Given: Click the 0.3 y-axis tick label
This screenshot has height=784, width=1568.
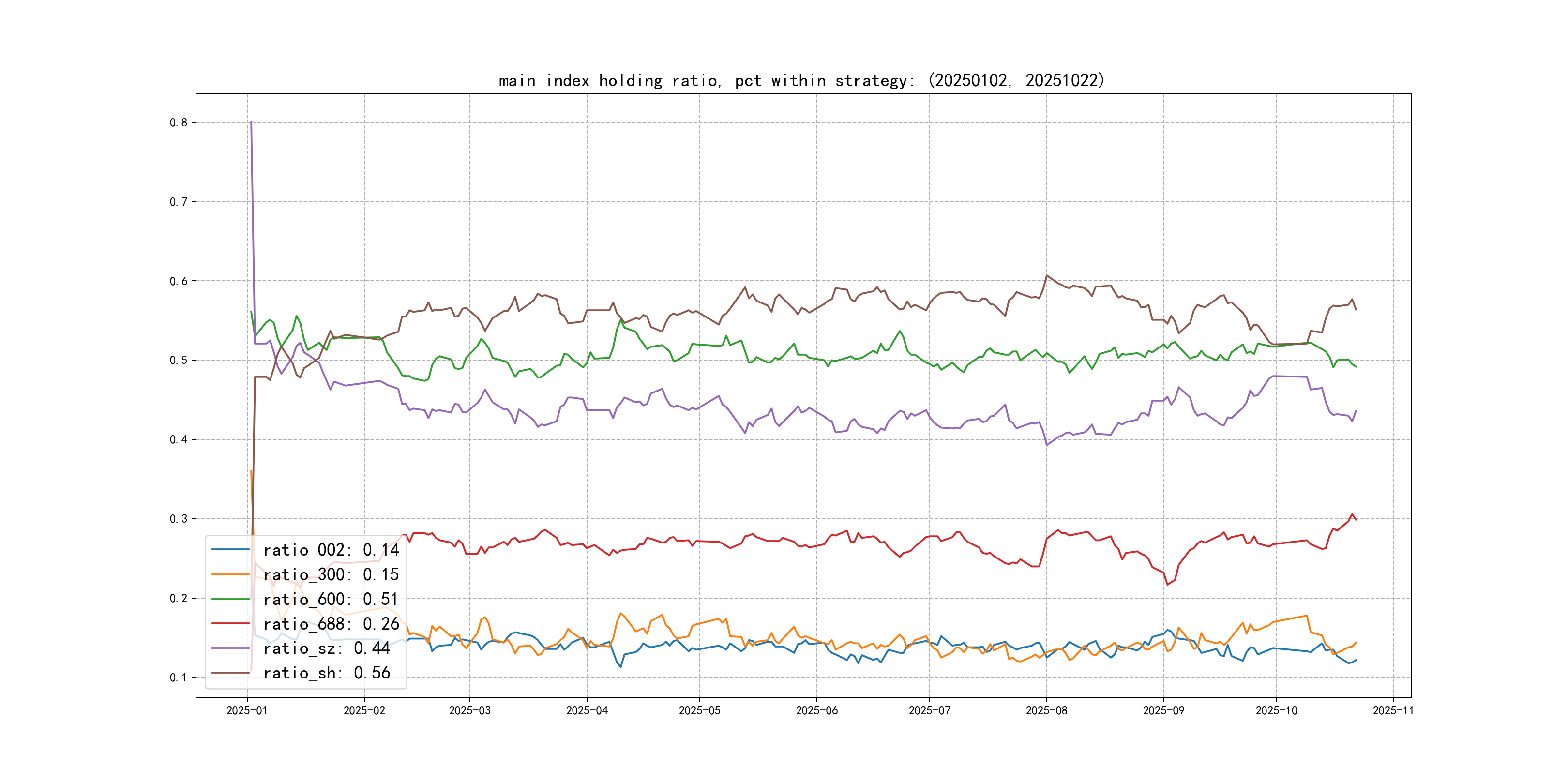Looking at the screenshot, I should 179,519.
